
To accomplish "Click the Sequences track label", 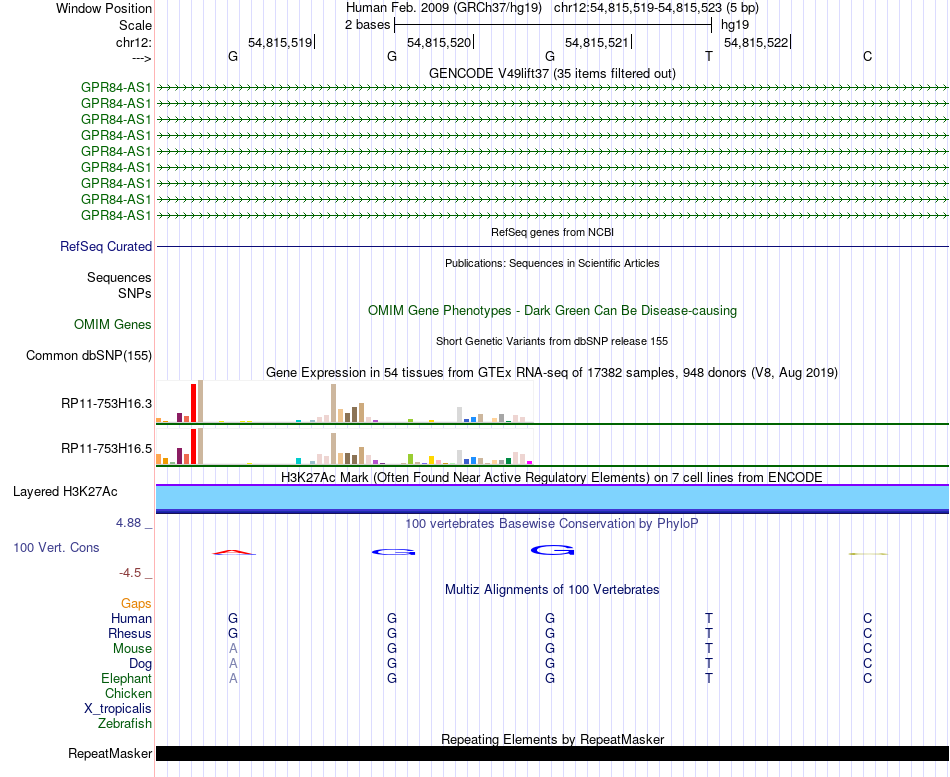I will tap(119, 278).
